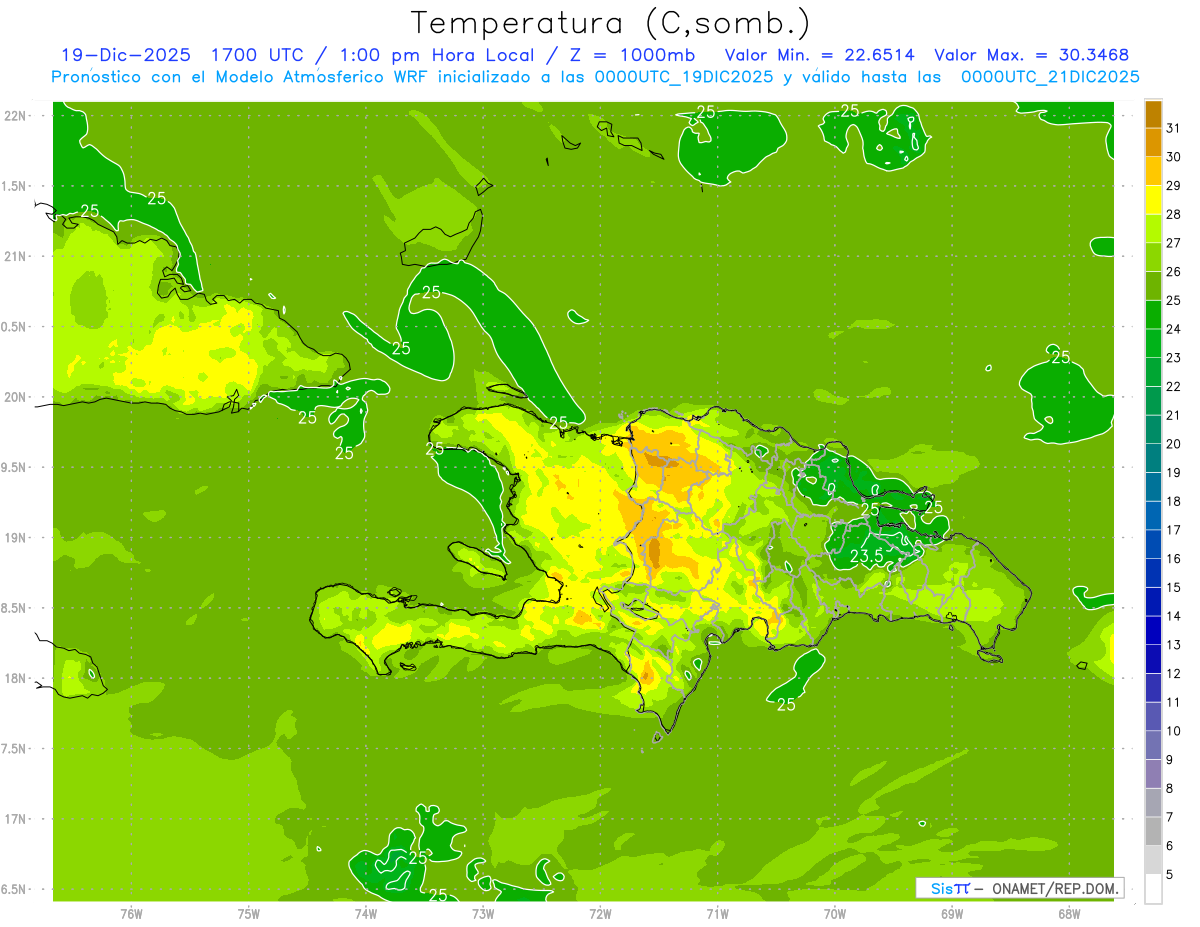Screen dimensions: 1200x927
Task: Click the "72W" longitude axis label
Action: (600, 914)
